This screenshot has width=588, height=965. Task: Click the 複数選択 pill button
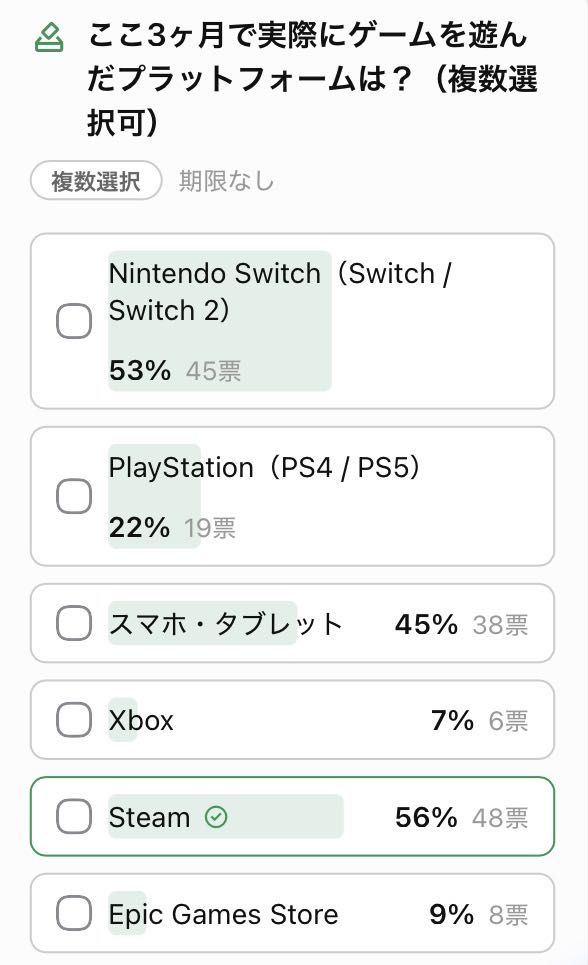pyautogui.click(x=96, y=181)
